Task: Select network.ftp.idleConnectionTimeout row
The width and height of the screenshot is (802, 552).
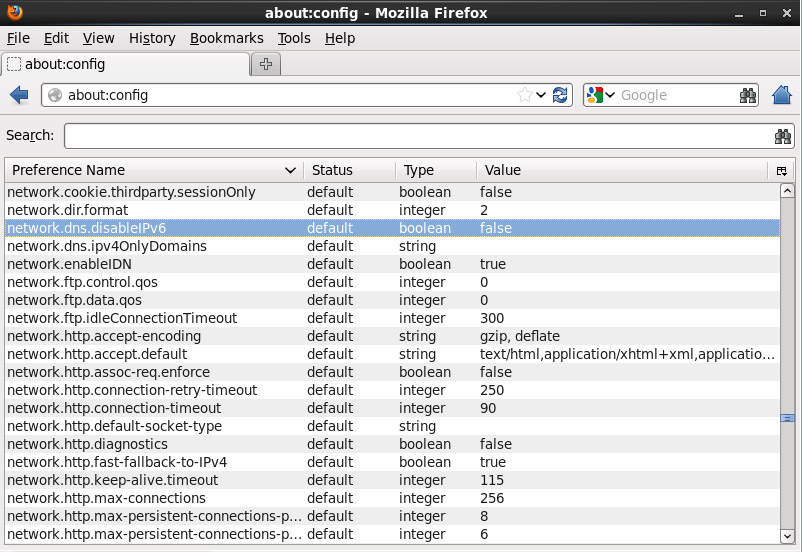Action: pyautogui.click(x=392, y=318)
